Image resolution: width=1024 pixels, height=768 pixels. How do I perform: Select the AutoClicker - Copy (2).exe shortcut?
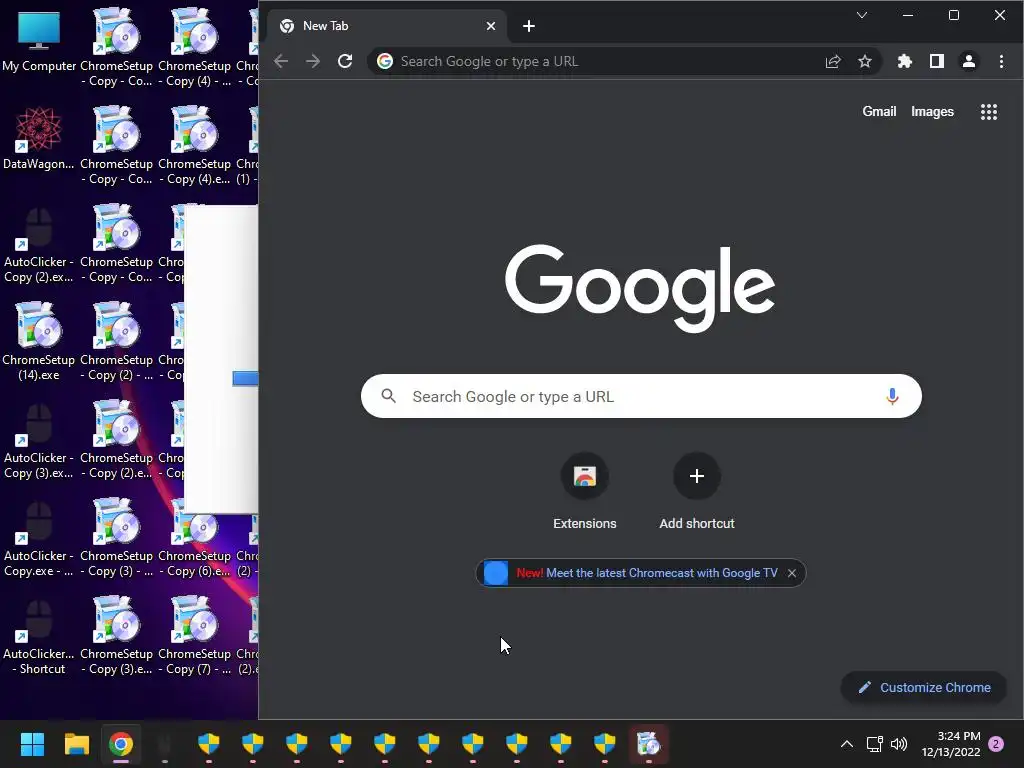click(x=39, y=245)
